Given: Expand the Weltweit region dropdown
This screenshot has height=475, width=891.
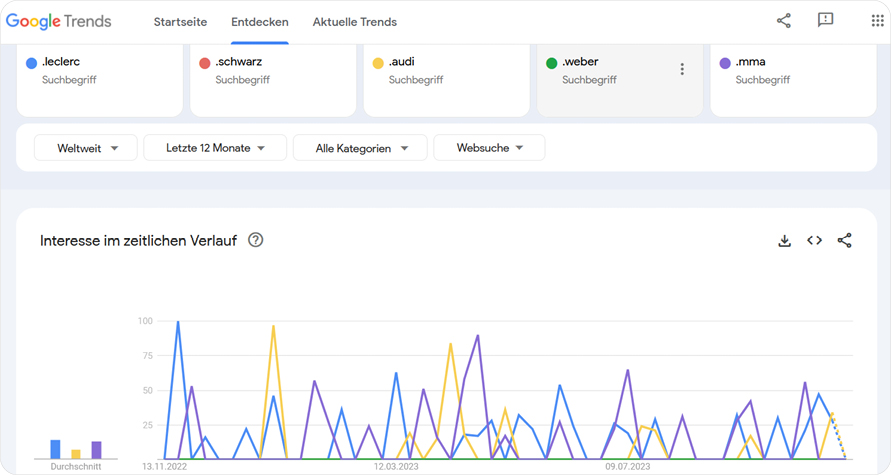Looking at the screenshot, I should point(85,148).
